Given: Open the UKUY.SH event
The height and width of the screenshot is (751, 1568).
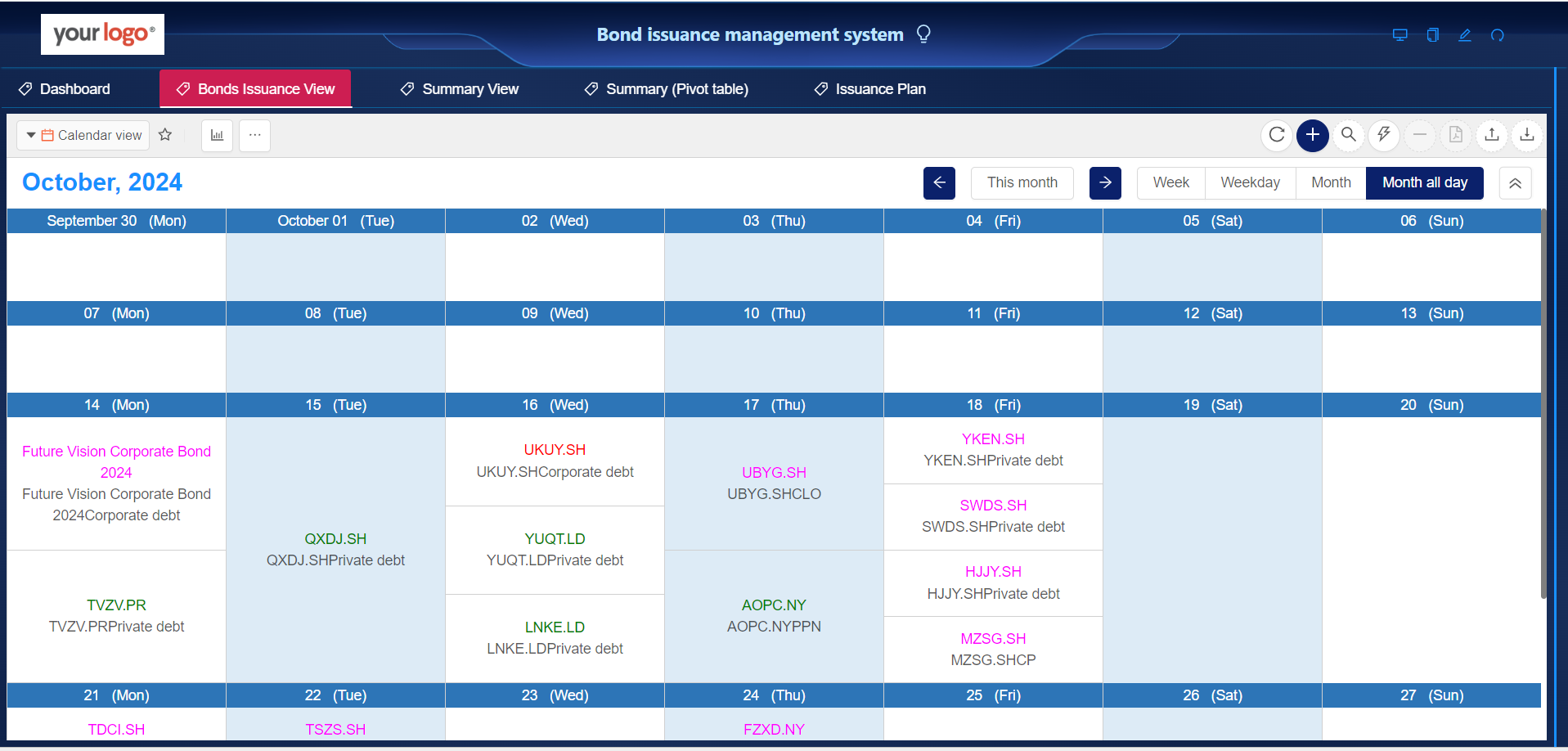Looking at the screenshot, I should click(x=555, y=461).
